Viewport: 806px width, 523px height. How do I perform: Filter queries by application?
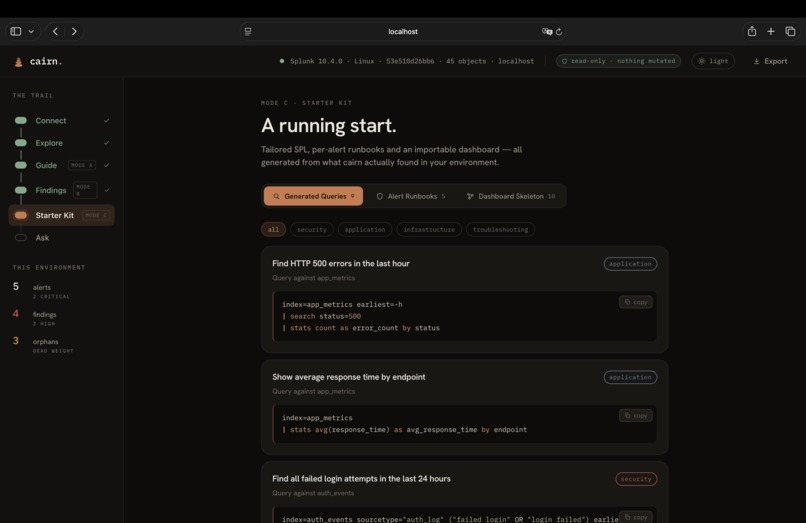tap(365, 229)
